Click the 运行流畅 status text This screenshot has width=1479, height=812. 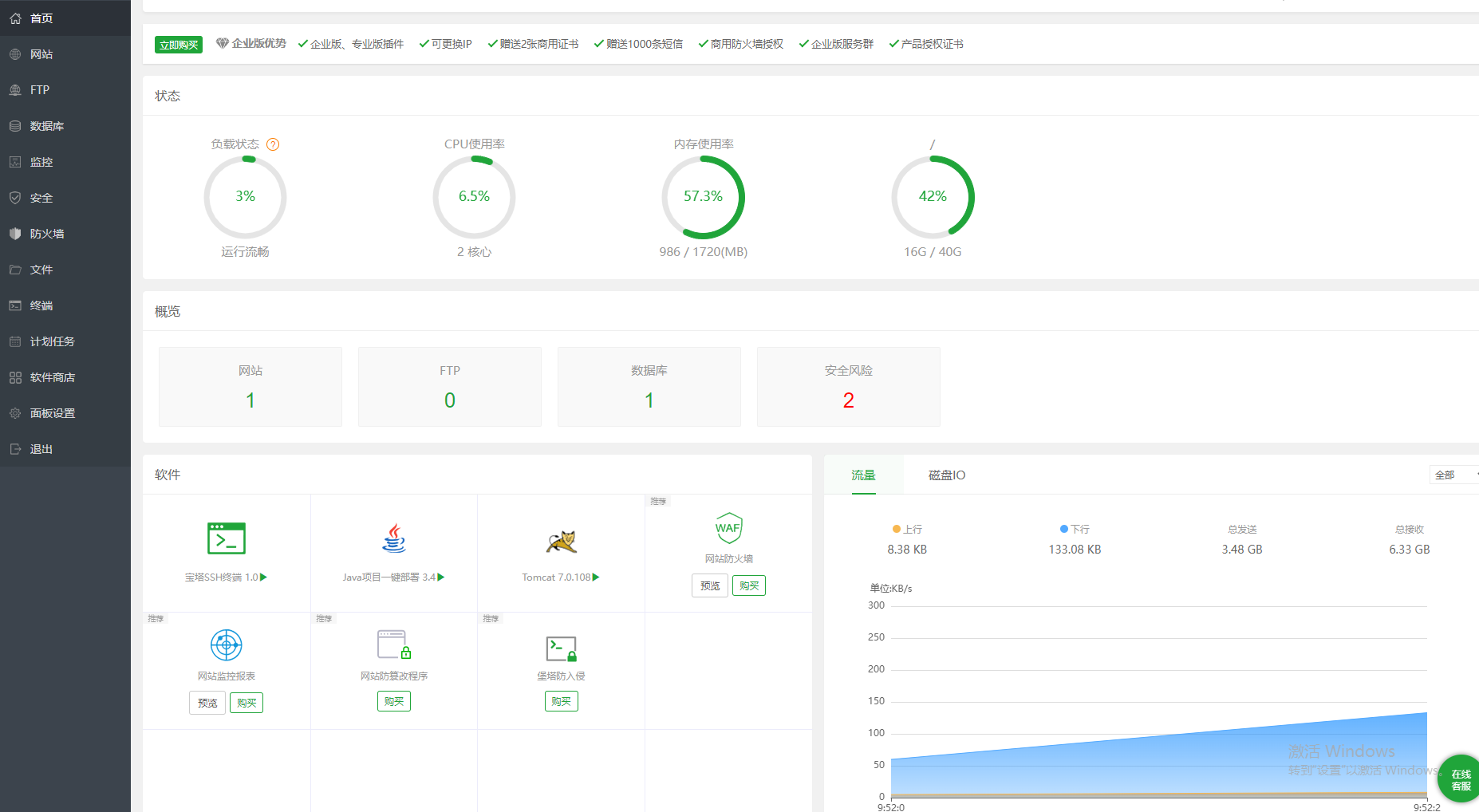245,252
